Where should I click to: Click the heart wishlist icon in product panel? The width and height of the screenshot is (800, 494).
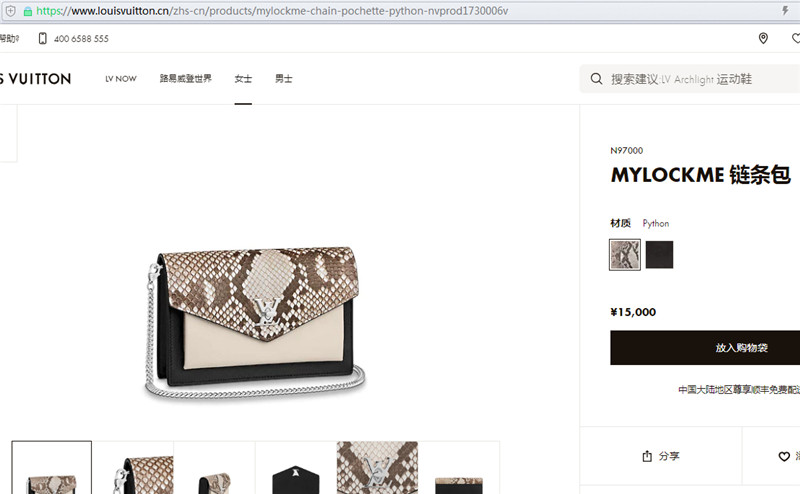[784, 456]
